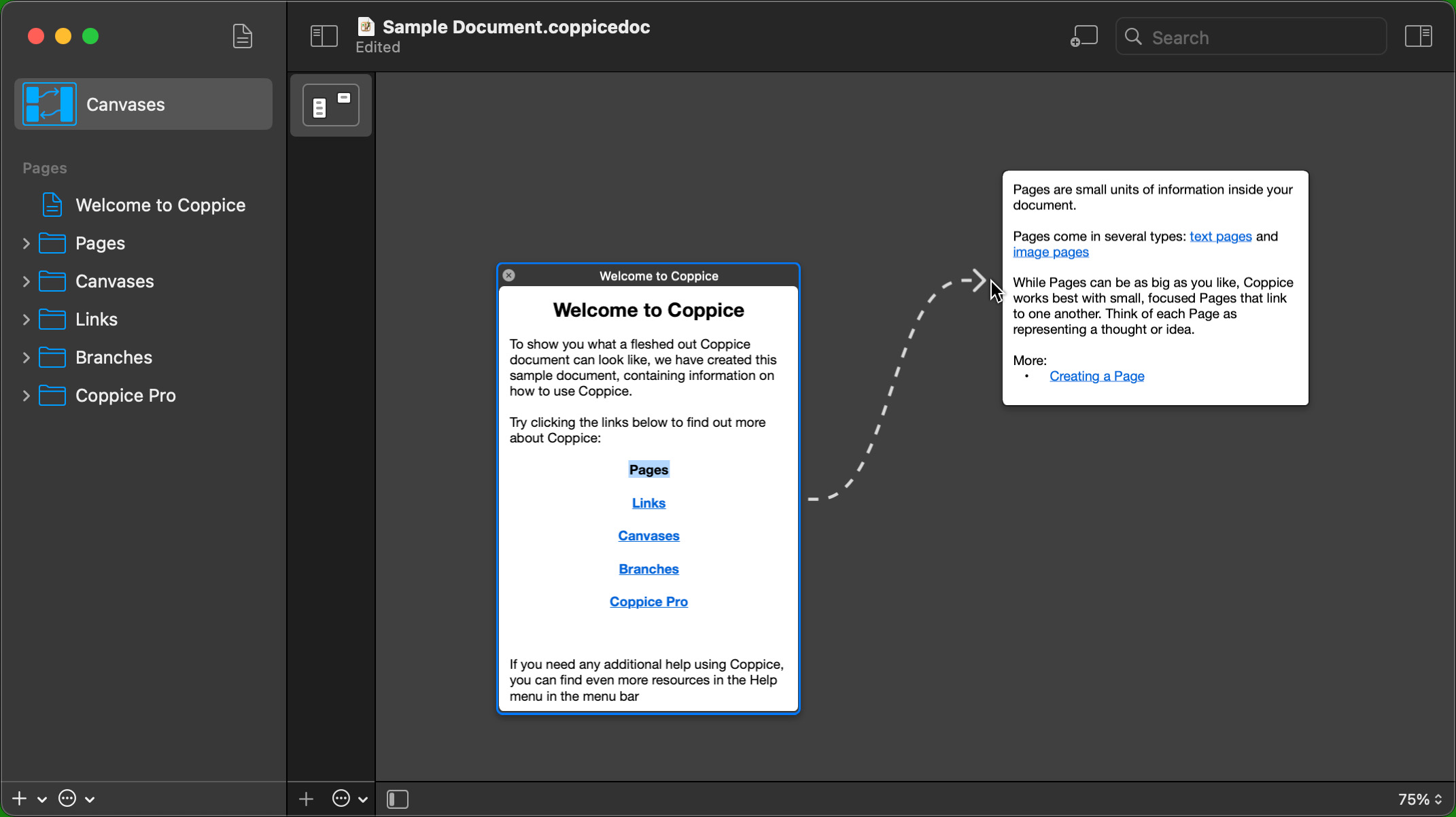Open the Creating a Page link
The height and width of the screenshot is (817, 1456).
click(x=1096, y=376)
